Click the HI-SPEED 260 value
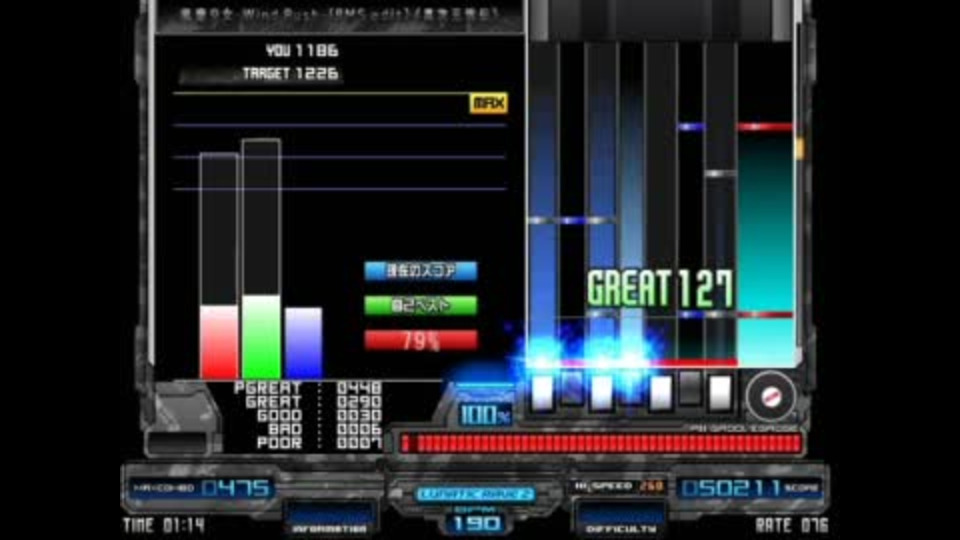This screenshot has width=960, height=540. tap(652, 486)
